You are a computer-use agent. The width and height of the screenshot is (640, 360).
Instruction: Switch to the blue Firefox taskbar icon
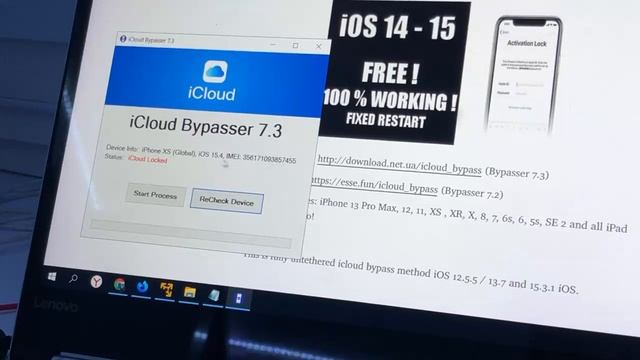142,287
